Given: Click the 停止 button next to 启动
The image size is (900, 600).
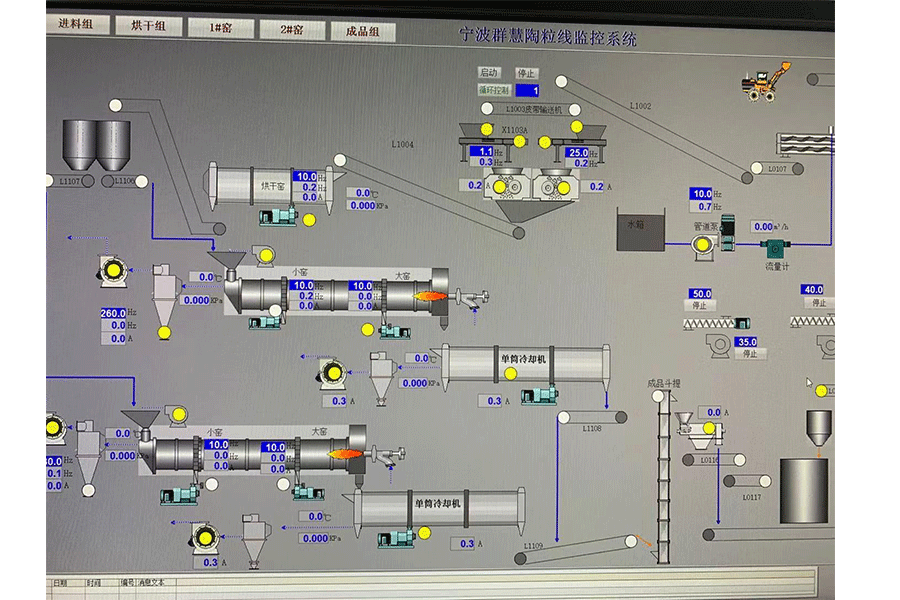Looking at the screenshot, I should click(x=526, y=73).
